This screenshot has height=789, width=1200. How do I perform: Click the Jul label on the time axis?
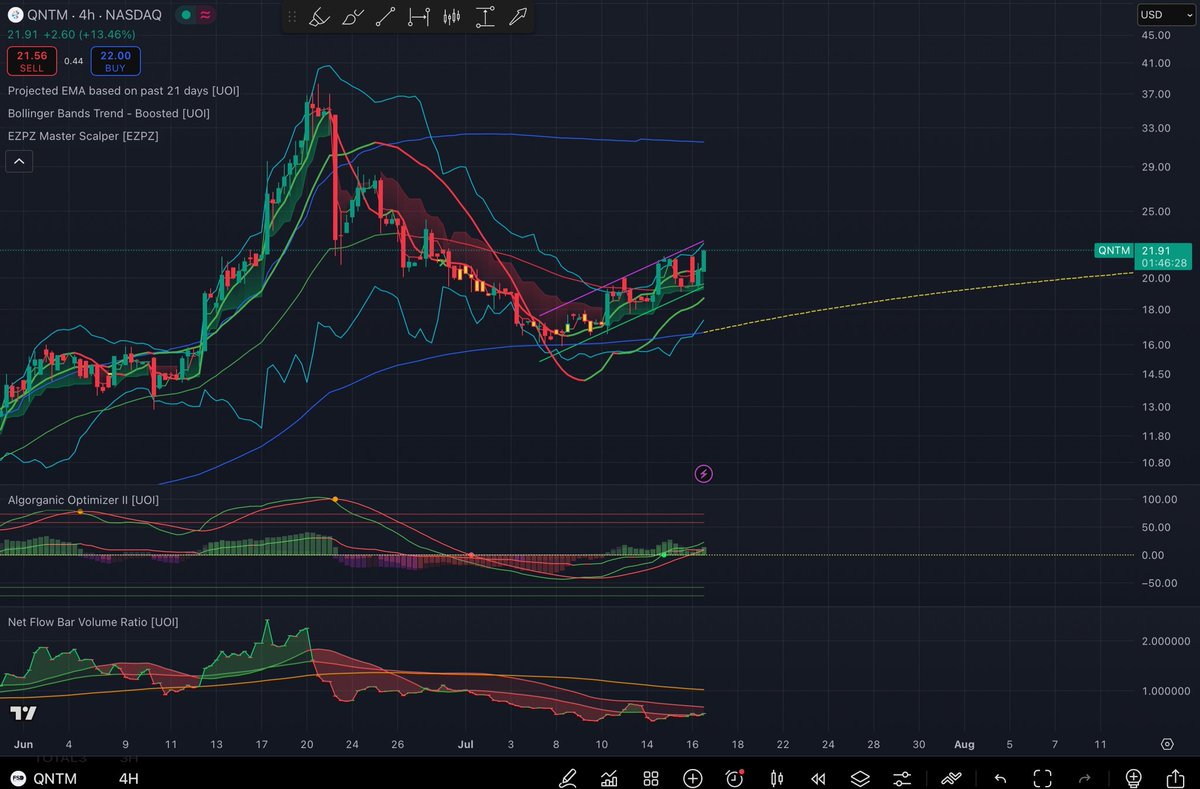pyautogui.click(x=466, y=745)
